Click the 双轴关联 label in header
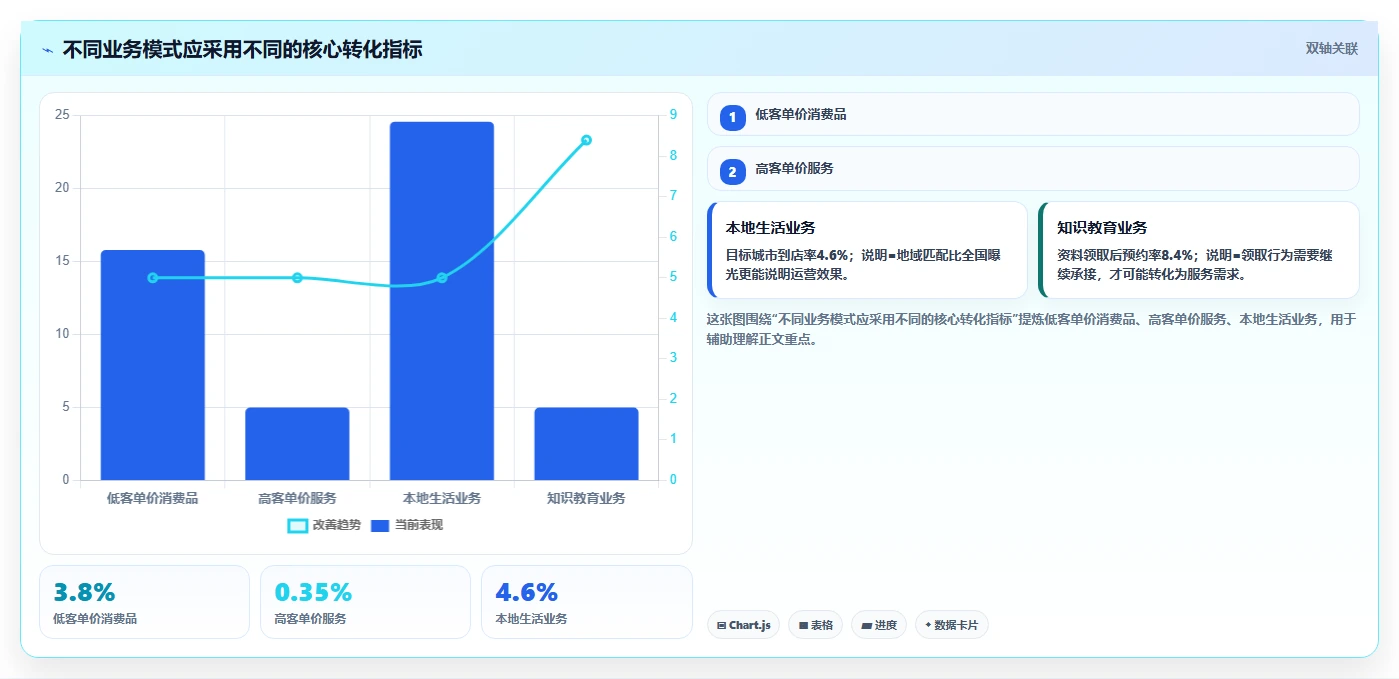This screenshot has height=679, width=1399. (1331, 48)
